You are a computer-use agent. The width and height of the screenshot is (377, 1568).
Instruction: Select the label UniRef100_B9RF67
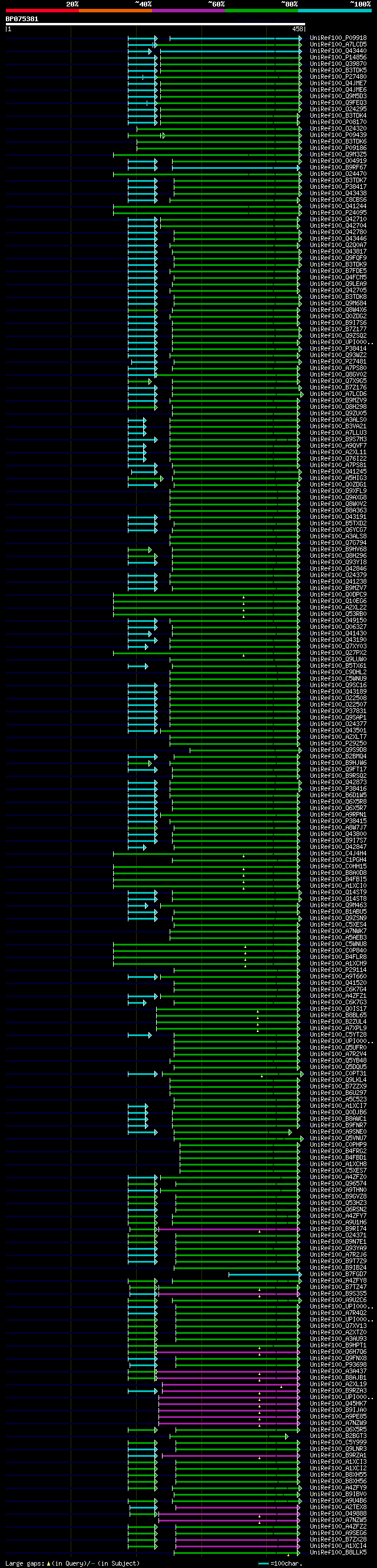[338, 168]
